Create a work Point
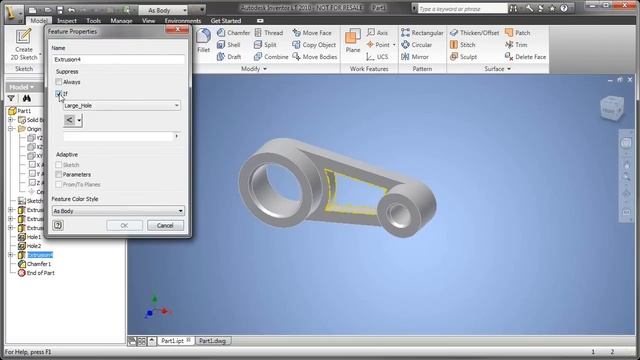Viewport: 640px width, 360px height. 378,45
